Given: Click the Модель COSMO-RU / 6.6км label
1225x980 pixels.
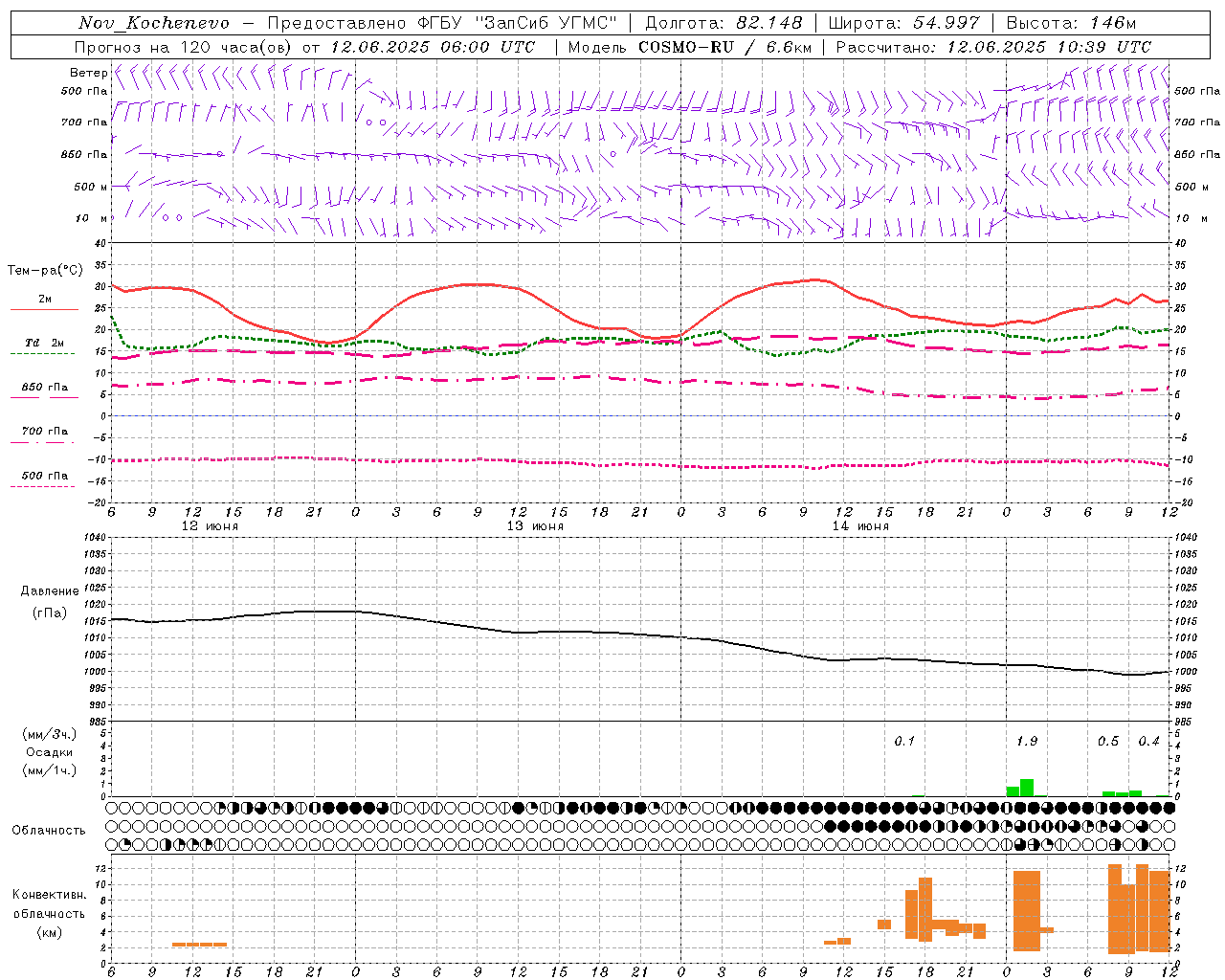Looking at the screenshot, I should 689,47.
